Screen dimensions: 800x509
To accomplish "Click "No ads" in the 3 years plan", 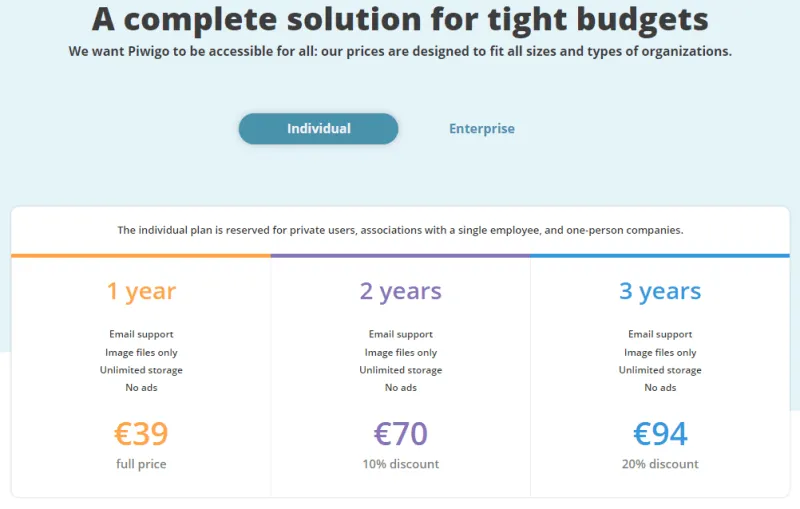I will 660,388.
